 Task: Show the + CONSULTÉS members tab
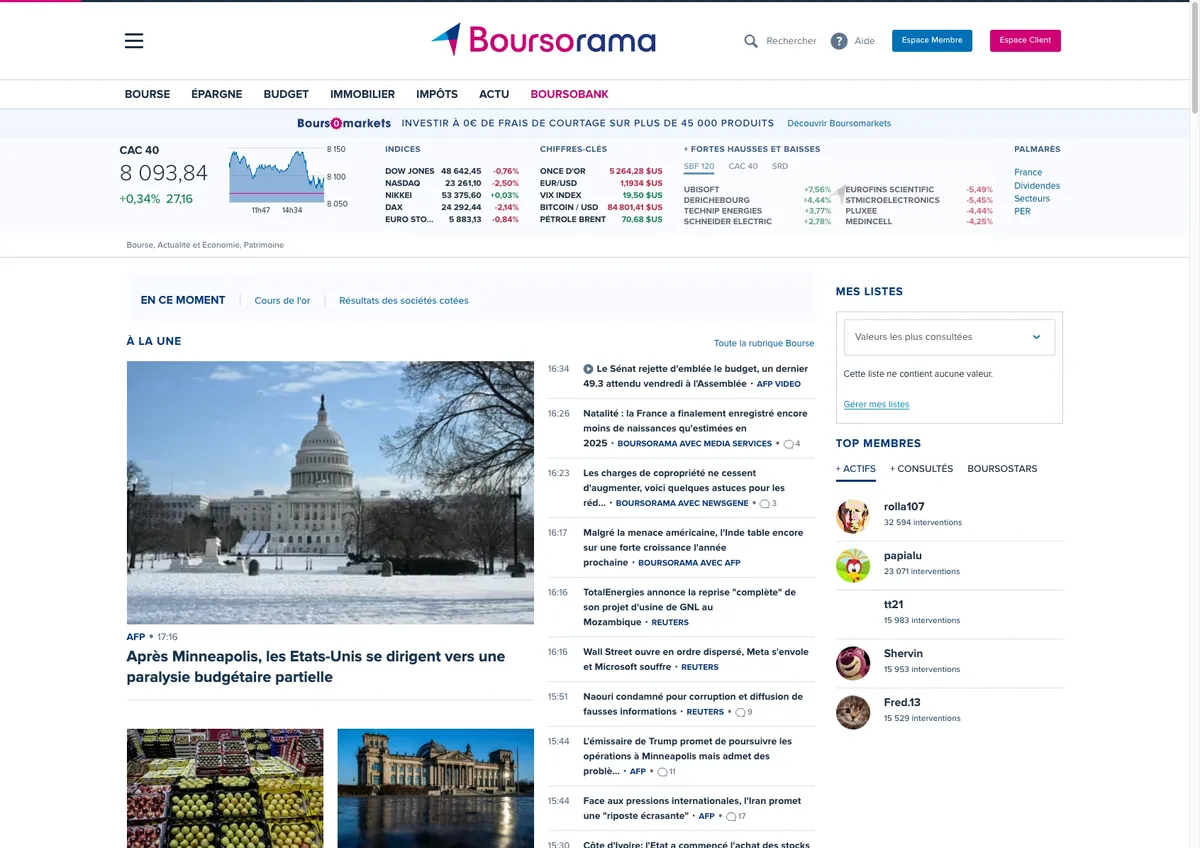pos(921,469)
